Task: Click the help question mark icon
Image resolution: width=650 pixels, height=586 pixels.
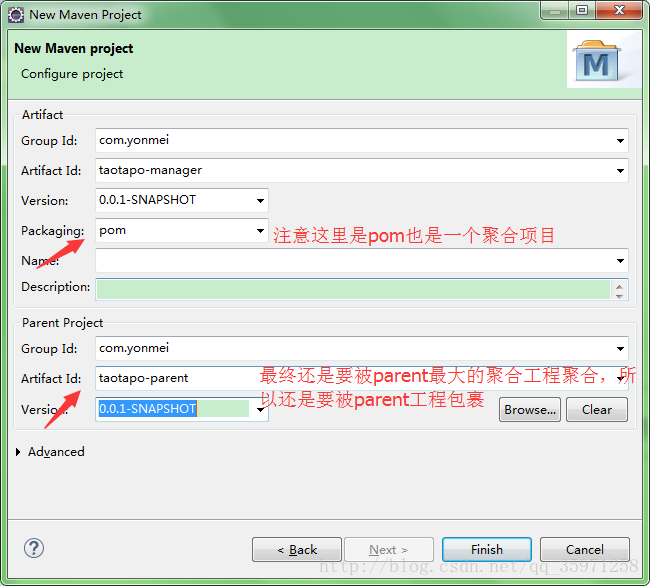Action: pos(34,548)
